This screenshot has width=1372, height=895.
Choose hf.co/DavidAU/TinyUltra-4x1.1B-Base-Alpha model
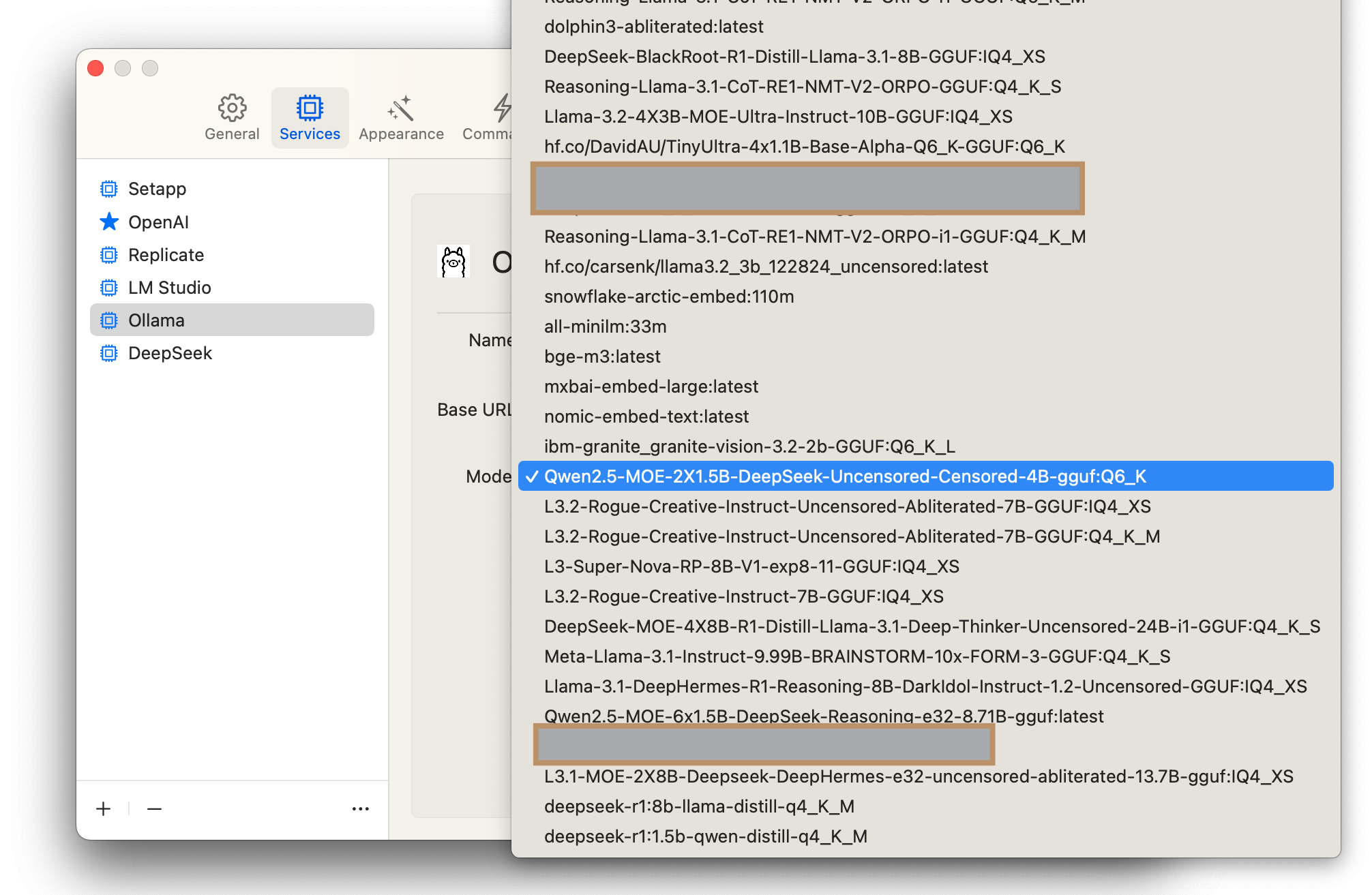[926, 147]
